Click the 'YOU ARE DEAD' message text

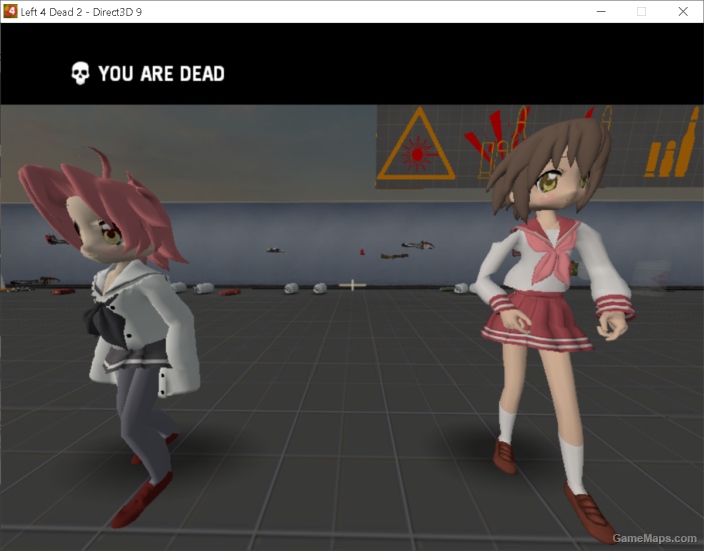coord(161,74)
